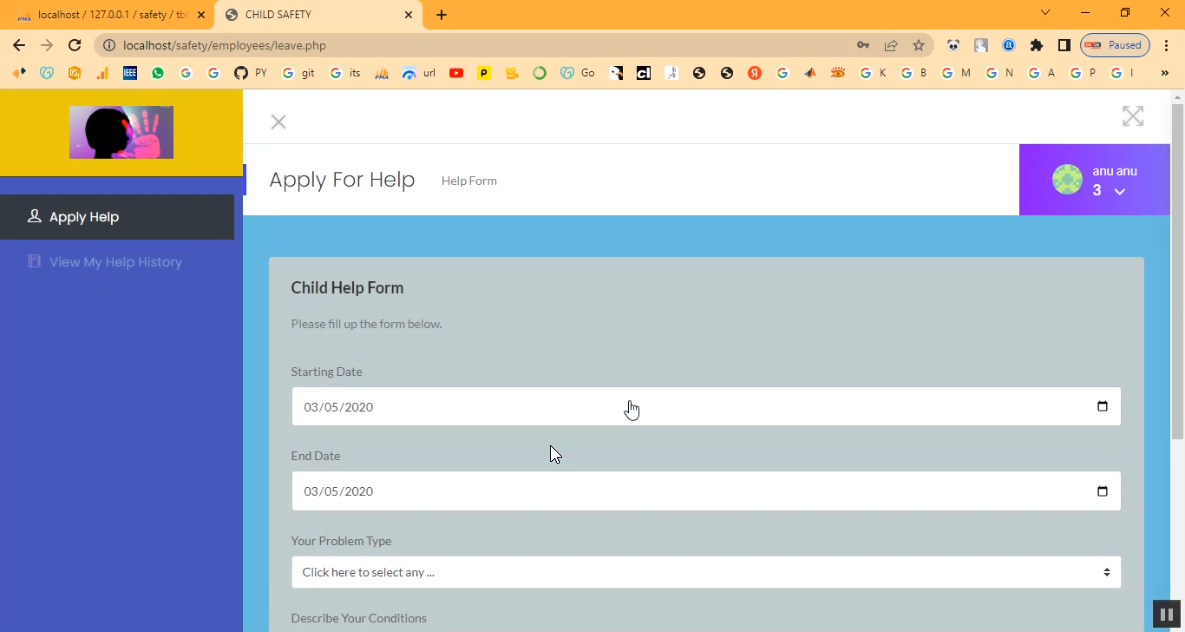Select Apply Help in the sidebar
This screenshot has width=1185, height=632.
(x=117, y=217)
